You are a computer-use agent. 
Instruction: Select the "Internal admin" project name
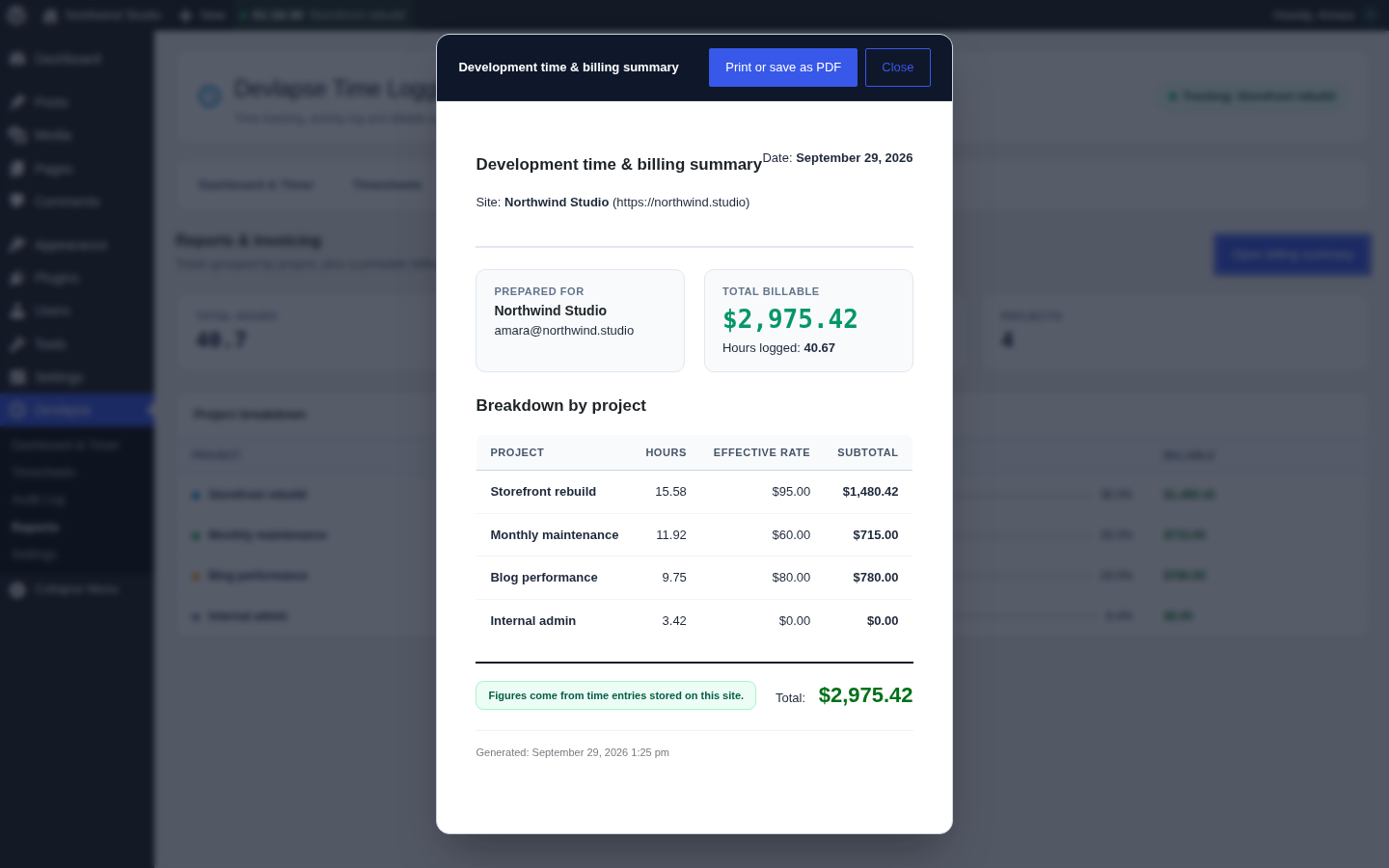point(533,621)
